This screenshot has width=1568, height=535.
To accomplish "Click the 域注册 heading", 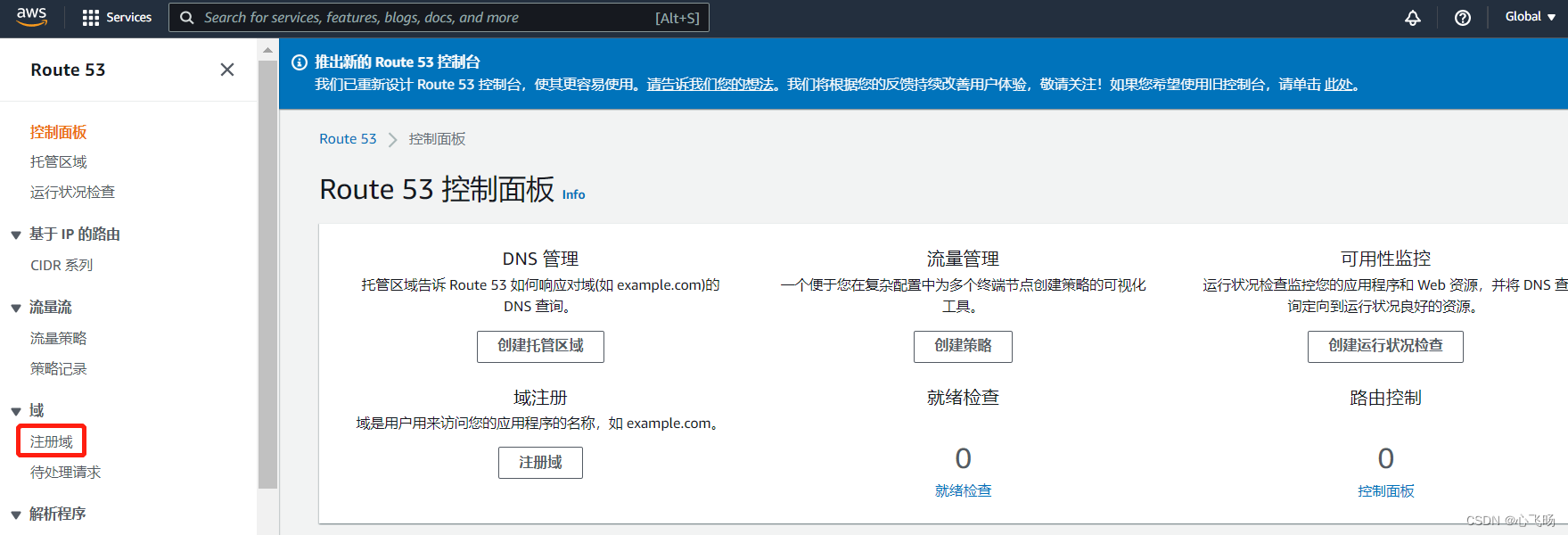I will [x=540, y=398].
